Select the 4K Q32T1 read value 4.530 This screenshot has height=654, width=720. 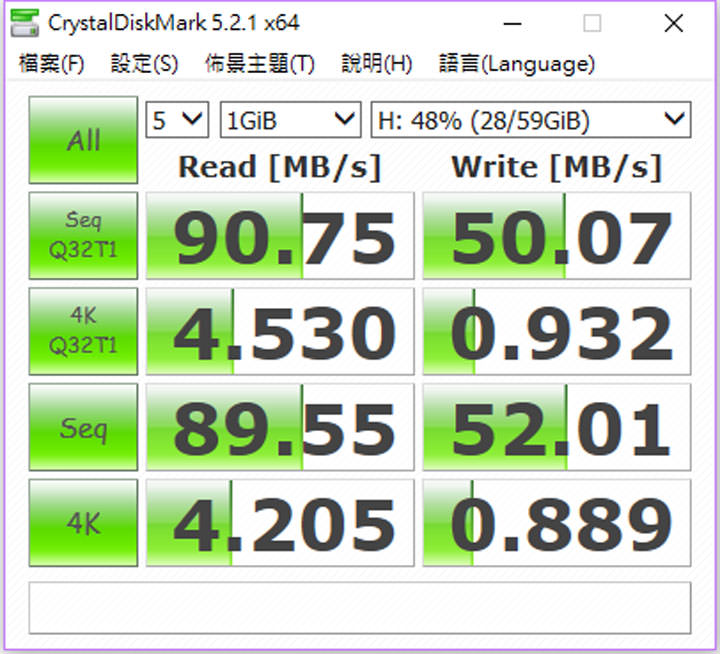pyautogui.click(x=280, y=332)
